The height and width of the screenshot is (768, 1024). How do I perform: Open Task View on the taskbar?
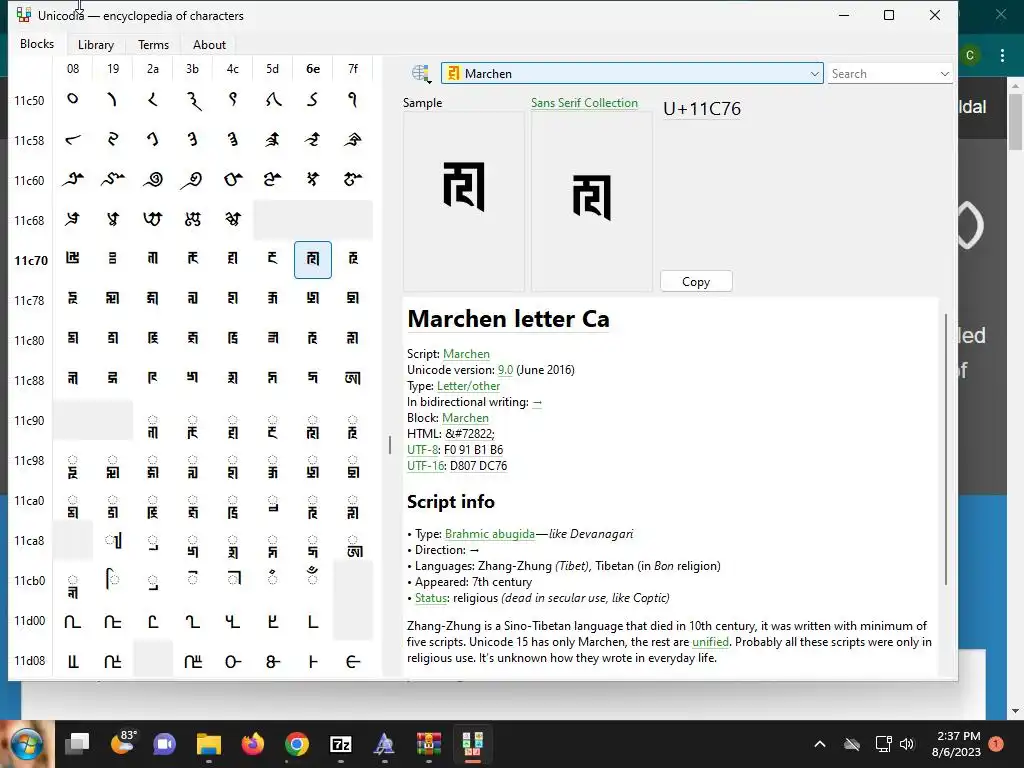[77, 744]
